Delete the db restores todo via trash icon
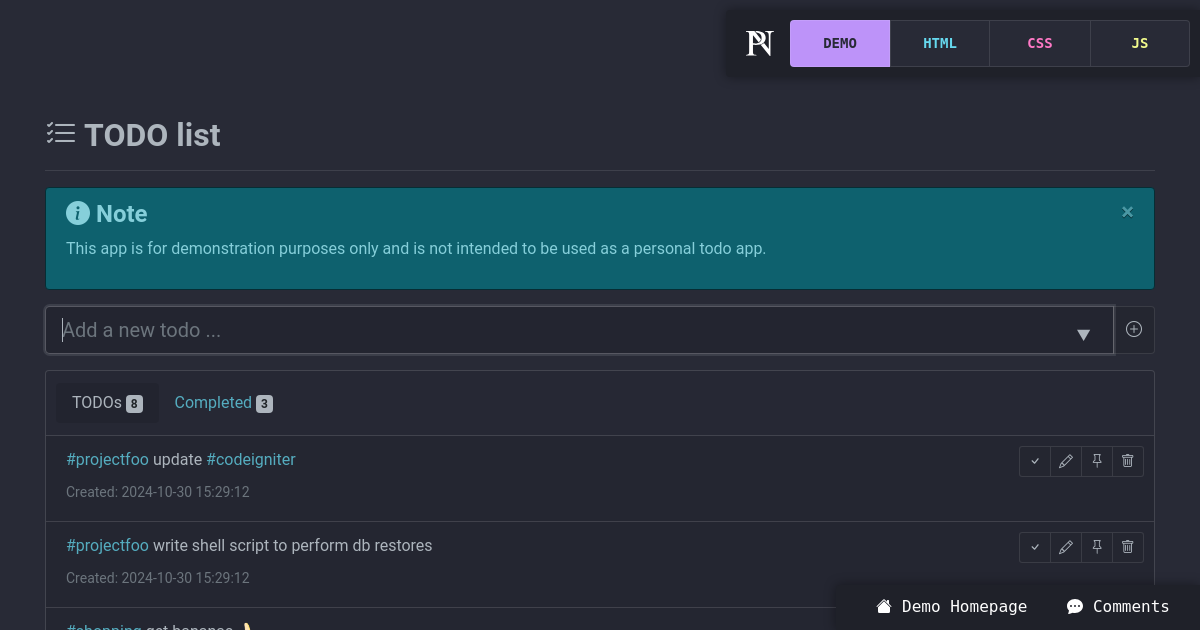Image resolution: width=1200 pixels, height=630 pixels. pos(1127,547)
